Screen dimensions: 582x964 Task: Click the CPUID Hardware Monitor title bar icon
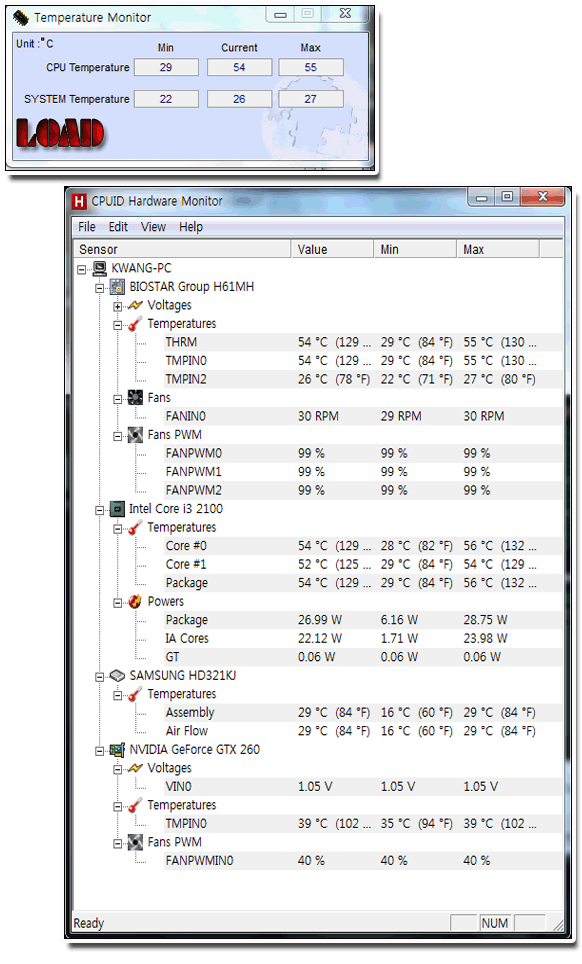click(x=79, y=202)
